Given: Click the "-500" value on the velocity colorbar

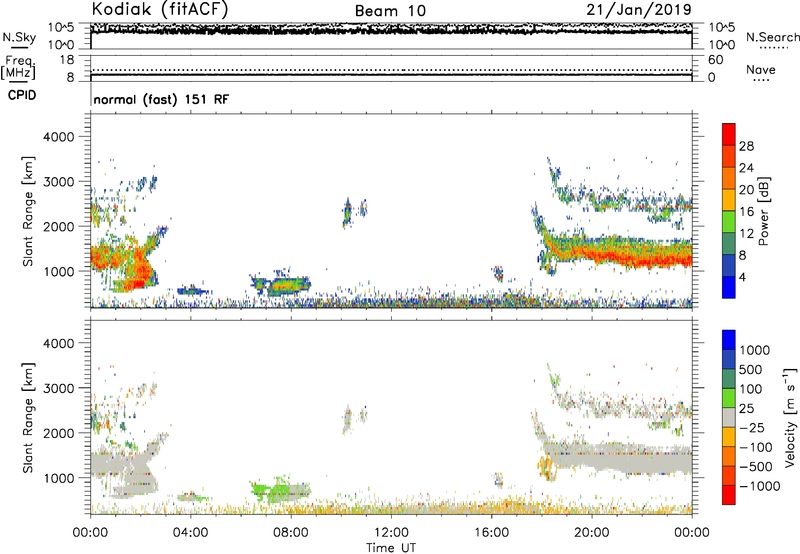Looking at the screenshot, I should (x=756, y=467).
